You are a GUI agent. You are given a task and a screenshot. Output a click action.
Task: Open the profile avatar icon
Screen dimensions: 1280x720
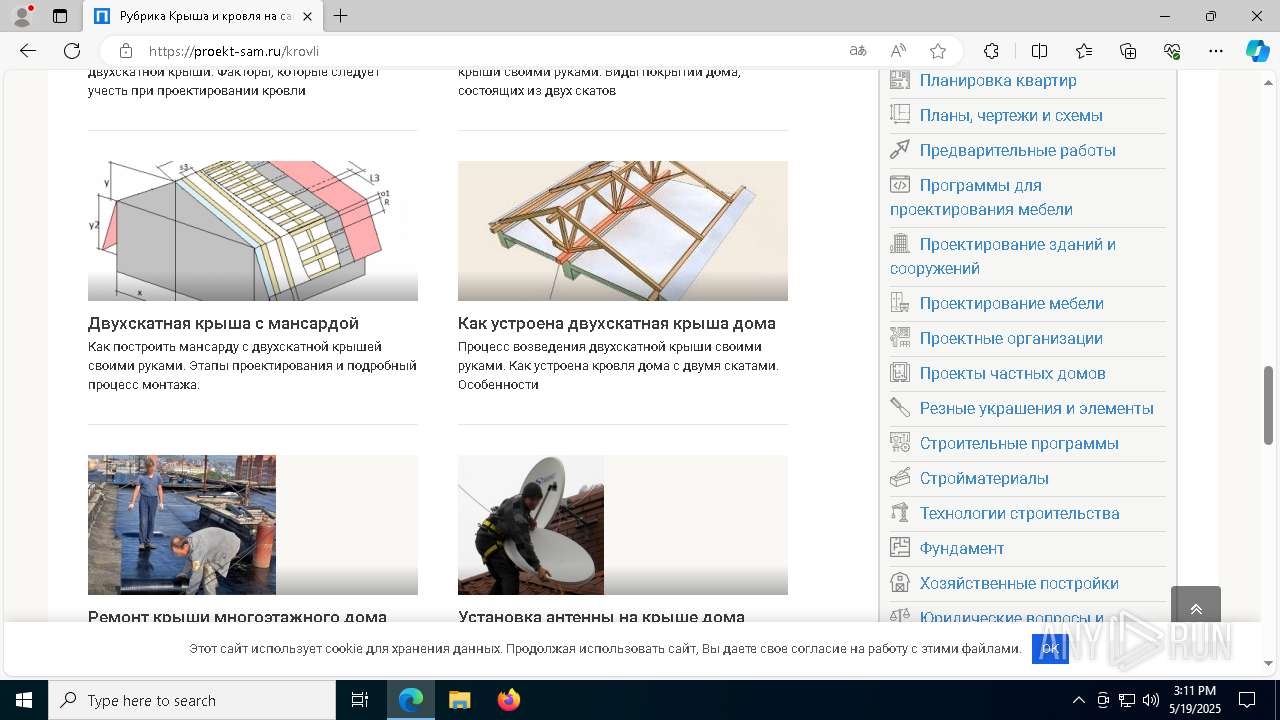click(x=21, y=16)
